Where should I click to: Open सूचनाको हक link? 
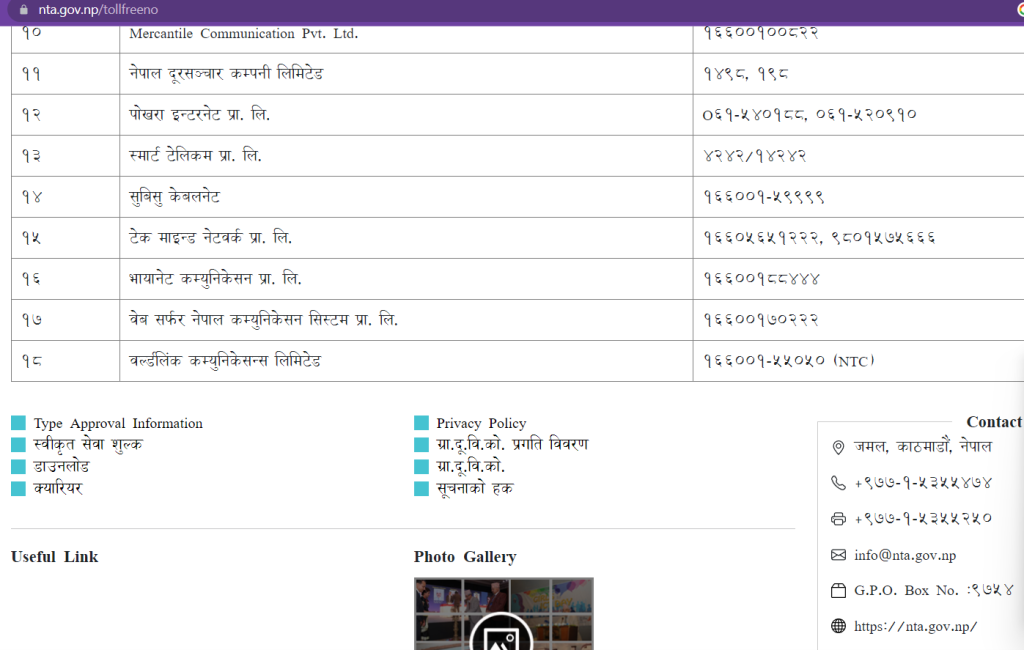pyautogui.click(x=475, y=488)
